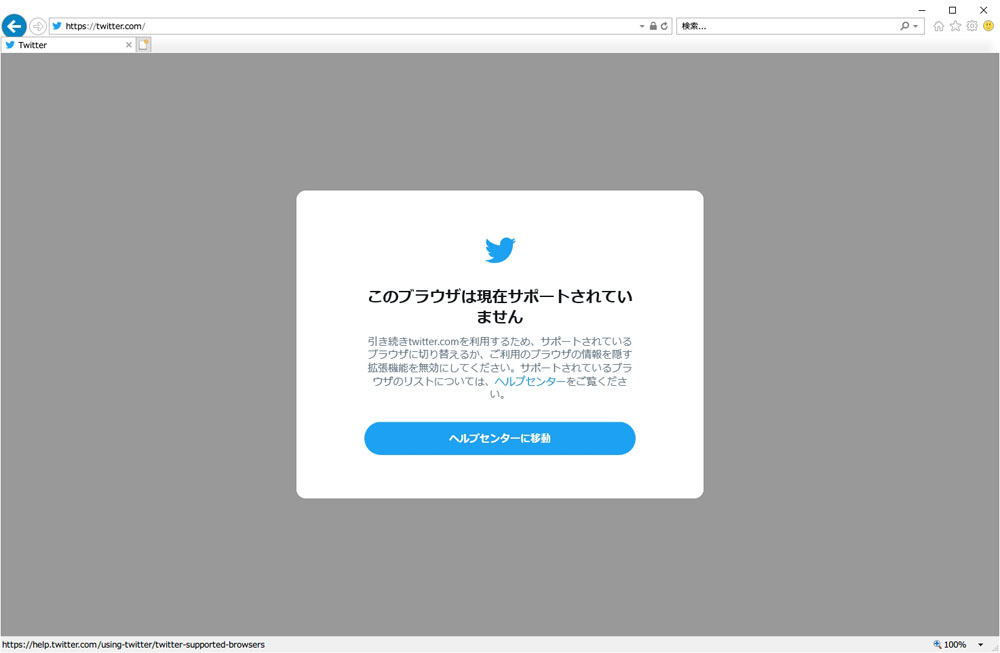Expand the address bar autocomplete dropdown arrow
Screen dimensions: 1000x653
coord(642,26)
